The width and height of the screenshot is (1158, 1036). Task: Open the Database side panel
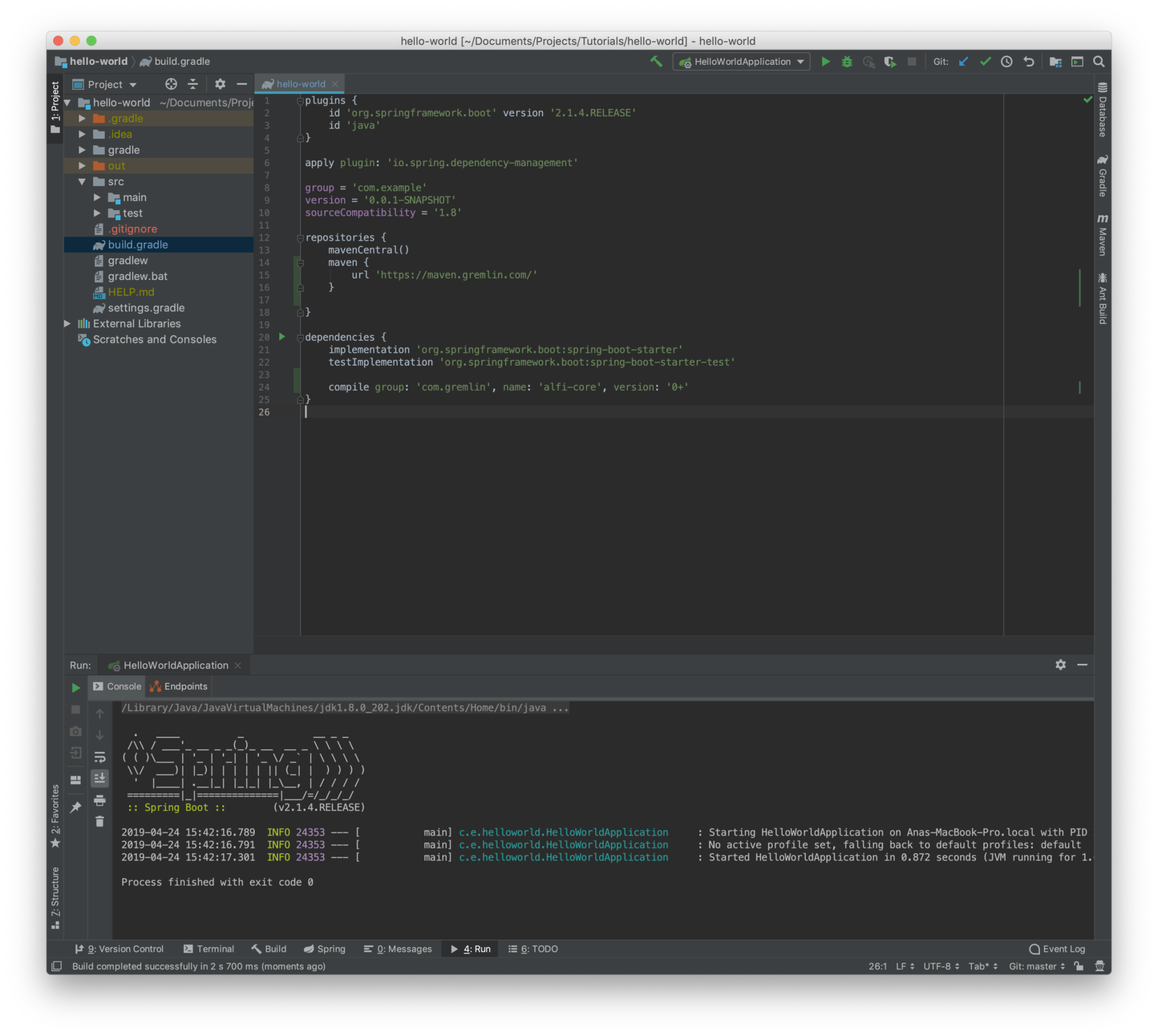coord(1102,110)
